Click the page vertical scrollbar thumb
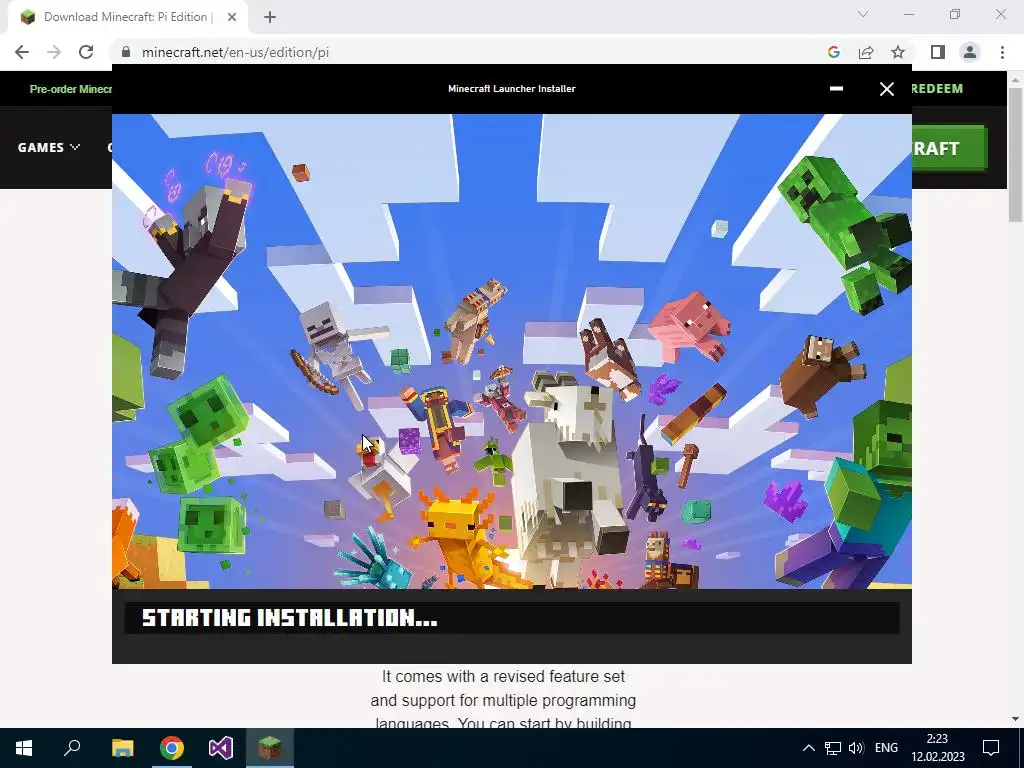Viewport: 1024px width, 768px height. pos(1016,153)
